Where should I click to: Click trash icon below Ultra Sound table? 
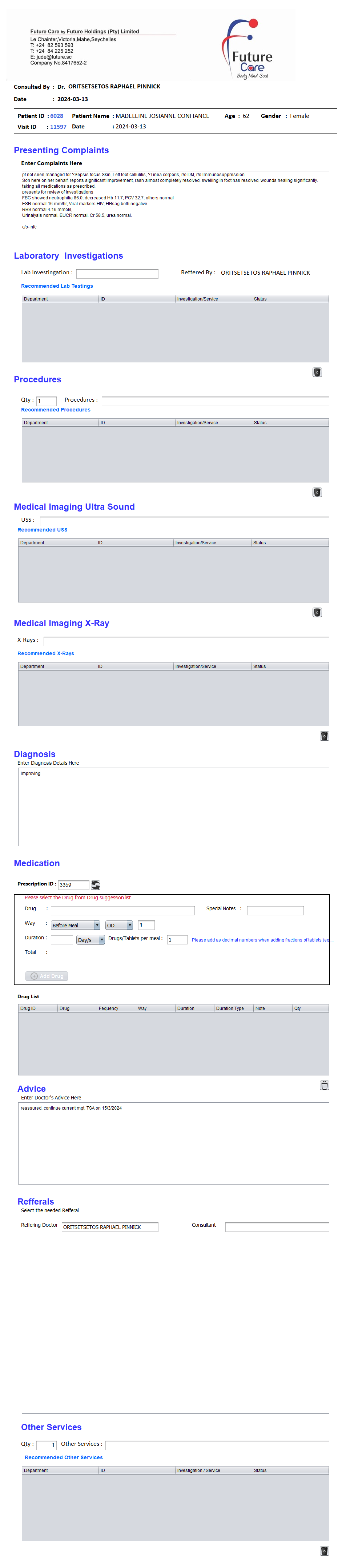pyautogui.click(x=317, y=612)
